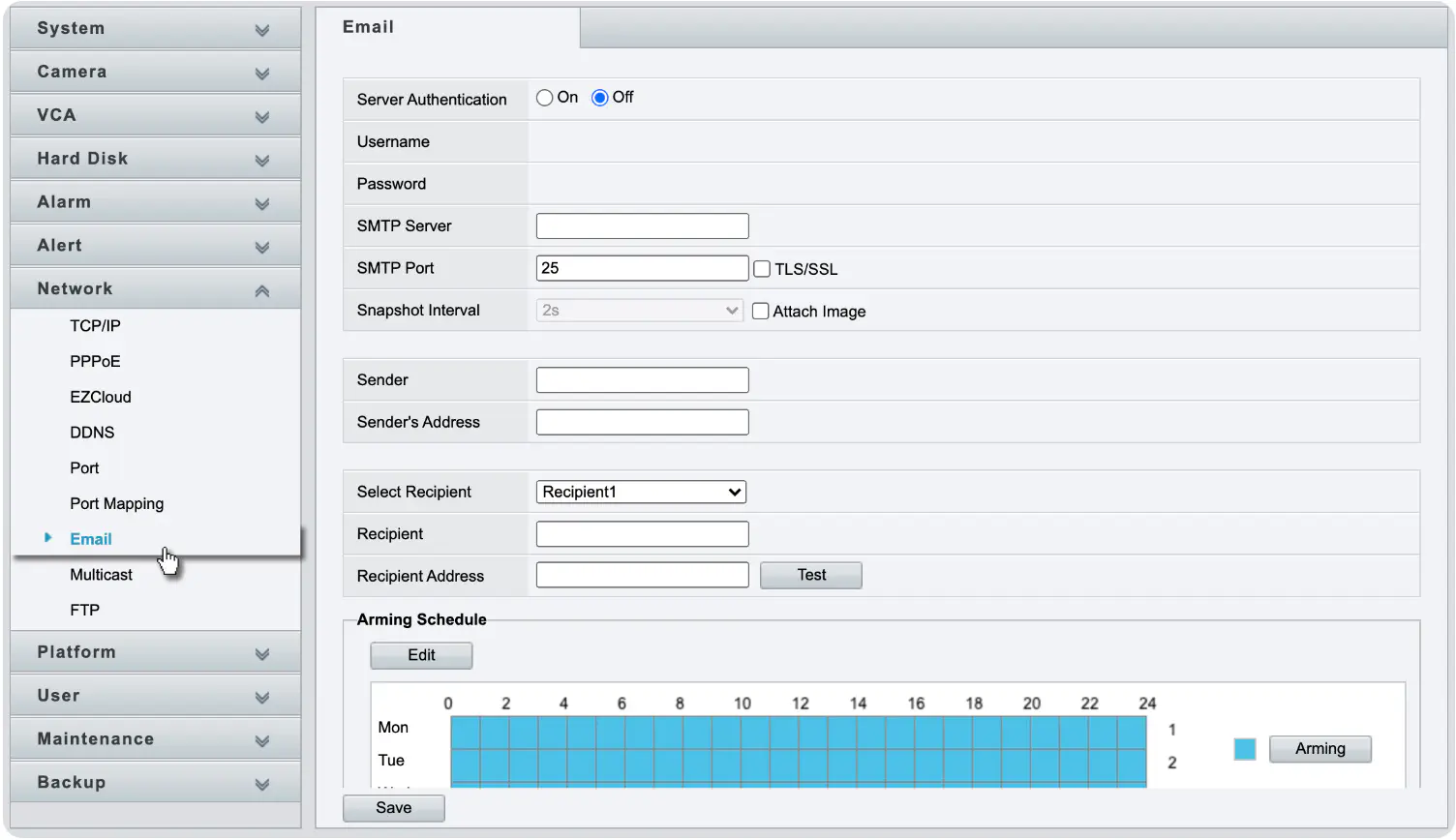1456x840 pixels.
Task: Click Edit in Arming Schedule
Action: (x=421, y=655)
